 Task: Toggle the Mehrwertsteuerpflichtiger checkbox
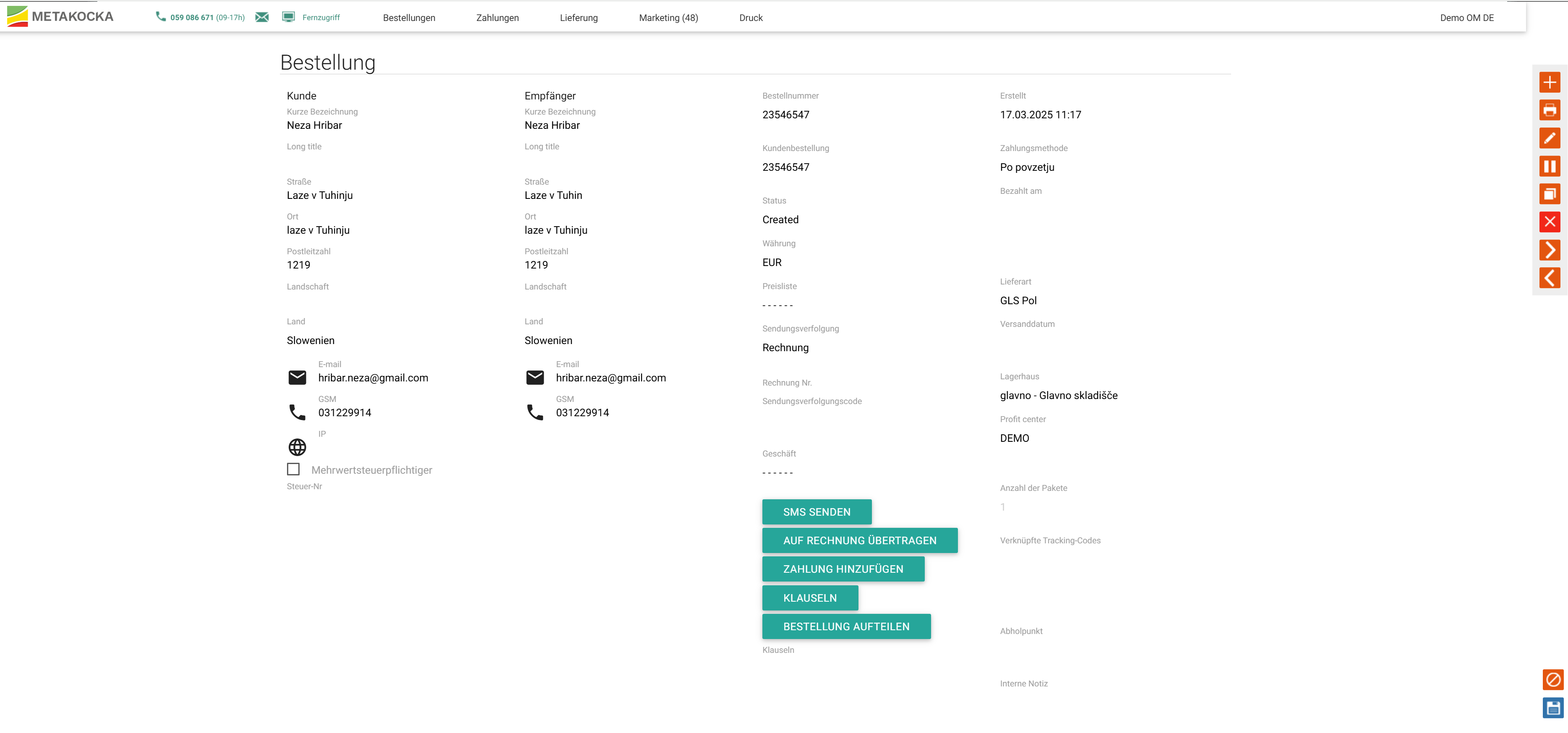[293, 470]
